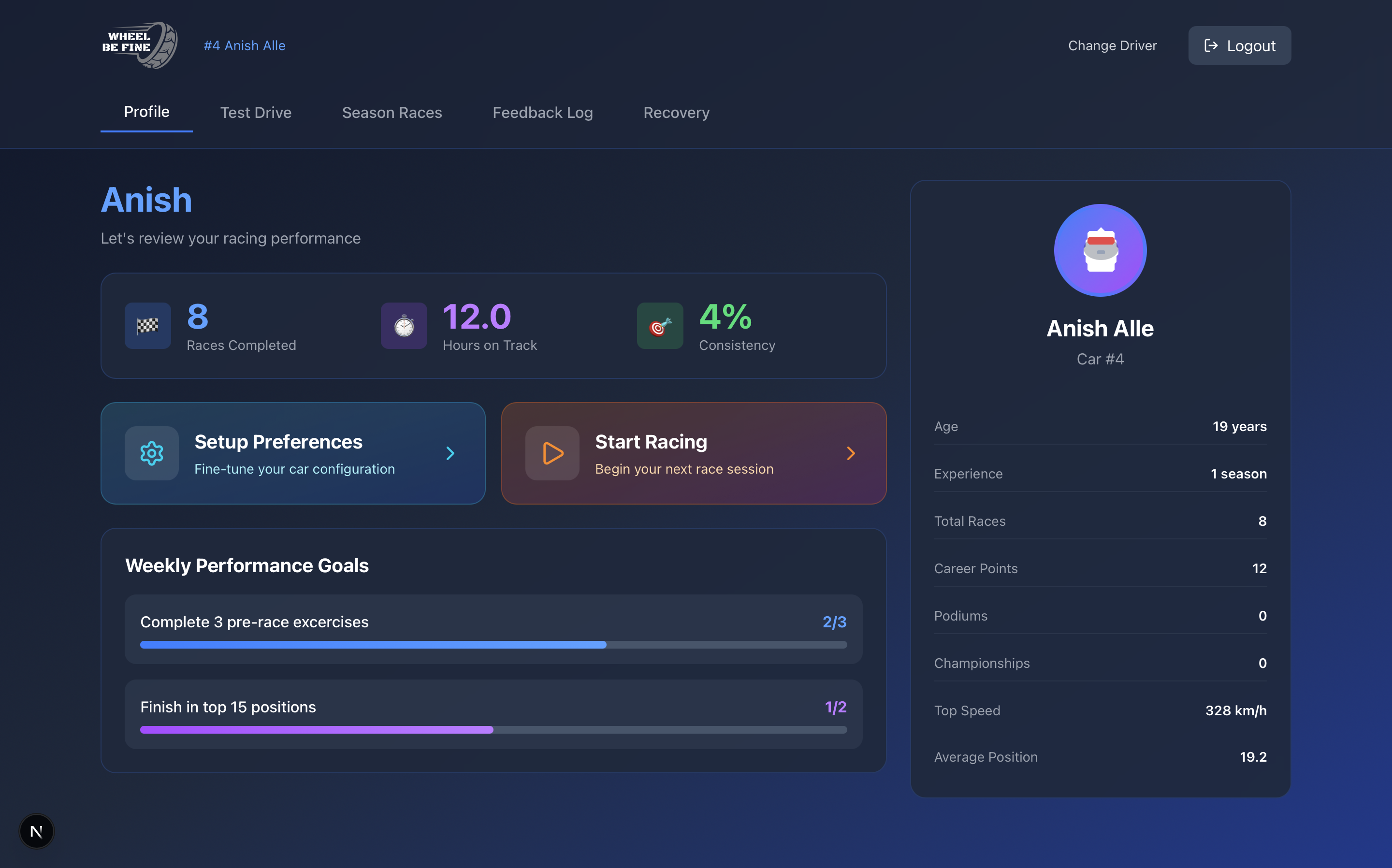Click the driver helmet avatar
Image resolution: width=1392 pixels, height=868 pixels.
pos(1100,250)
